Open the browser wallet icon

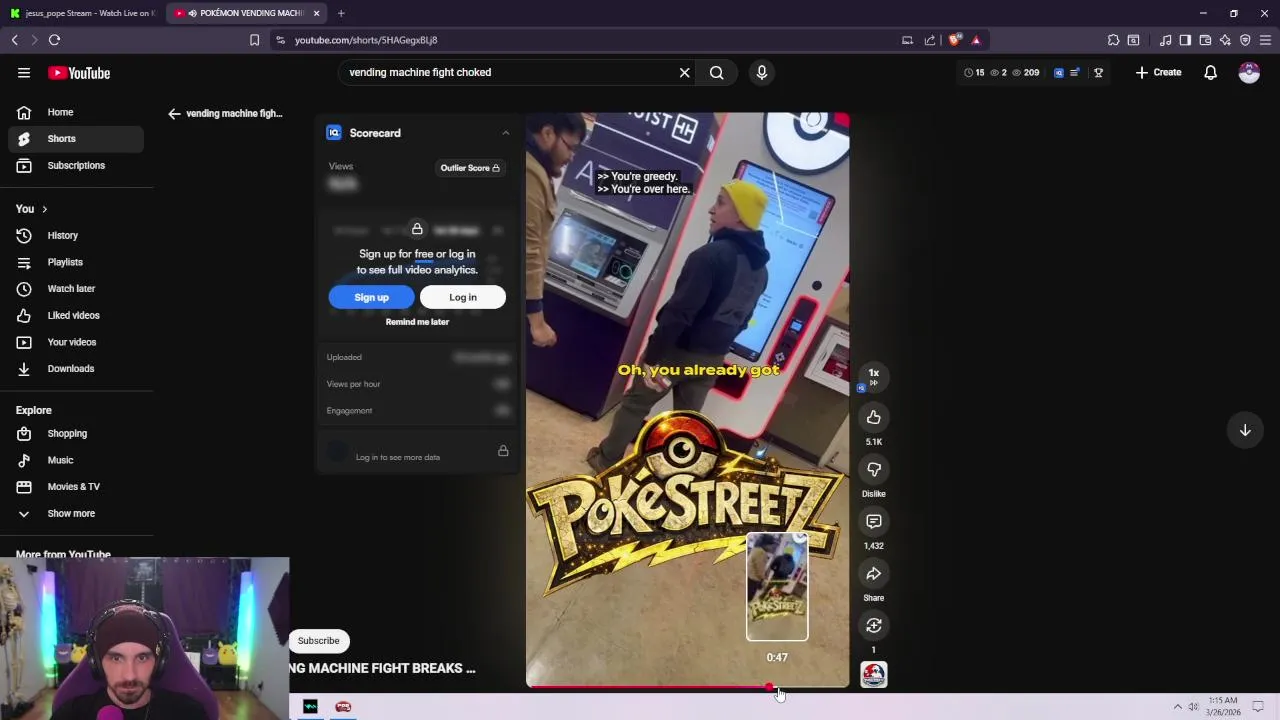tap(1205, 40)
